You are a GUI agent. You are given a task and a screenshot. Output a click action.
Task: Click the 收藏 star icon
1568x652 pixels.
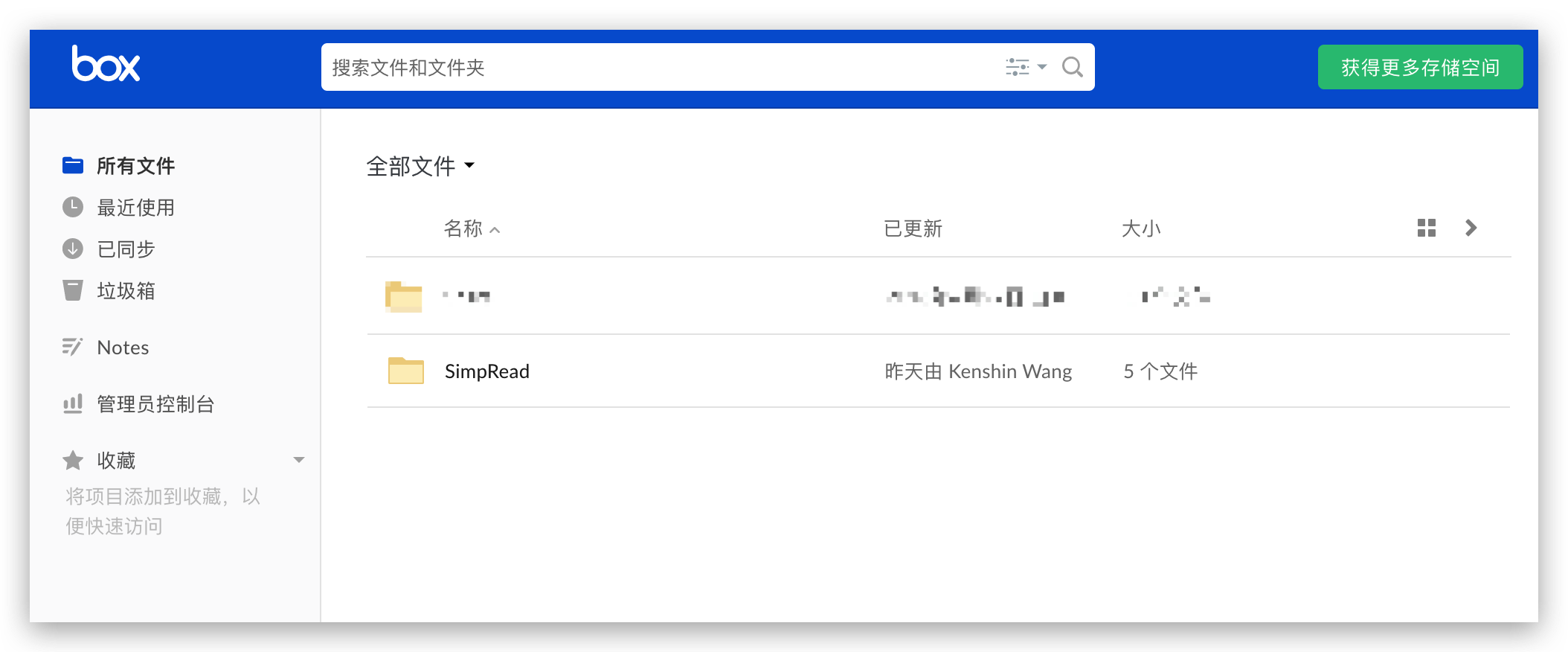pyautogui.click(x=73, y=461)
